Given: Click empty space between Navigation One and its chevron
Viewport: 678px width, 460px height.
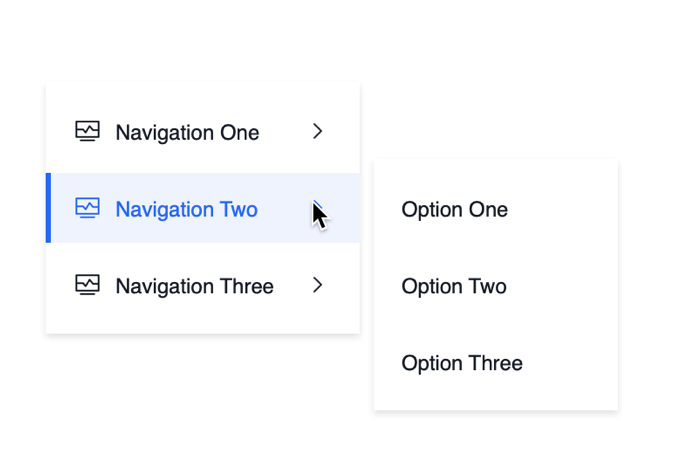Looking at the screenshot, I should [x=285, y=132].
